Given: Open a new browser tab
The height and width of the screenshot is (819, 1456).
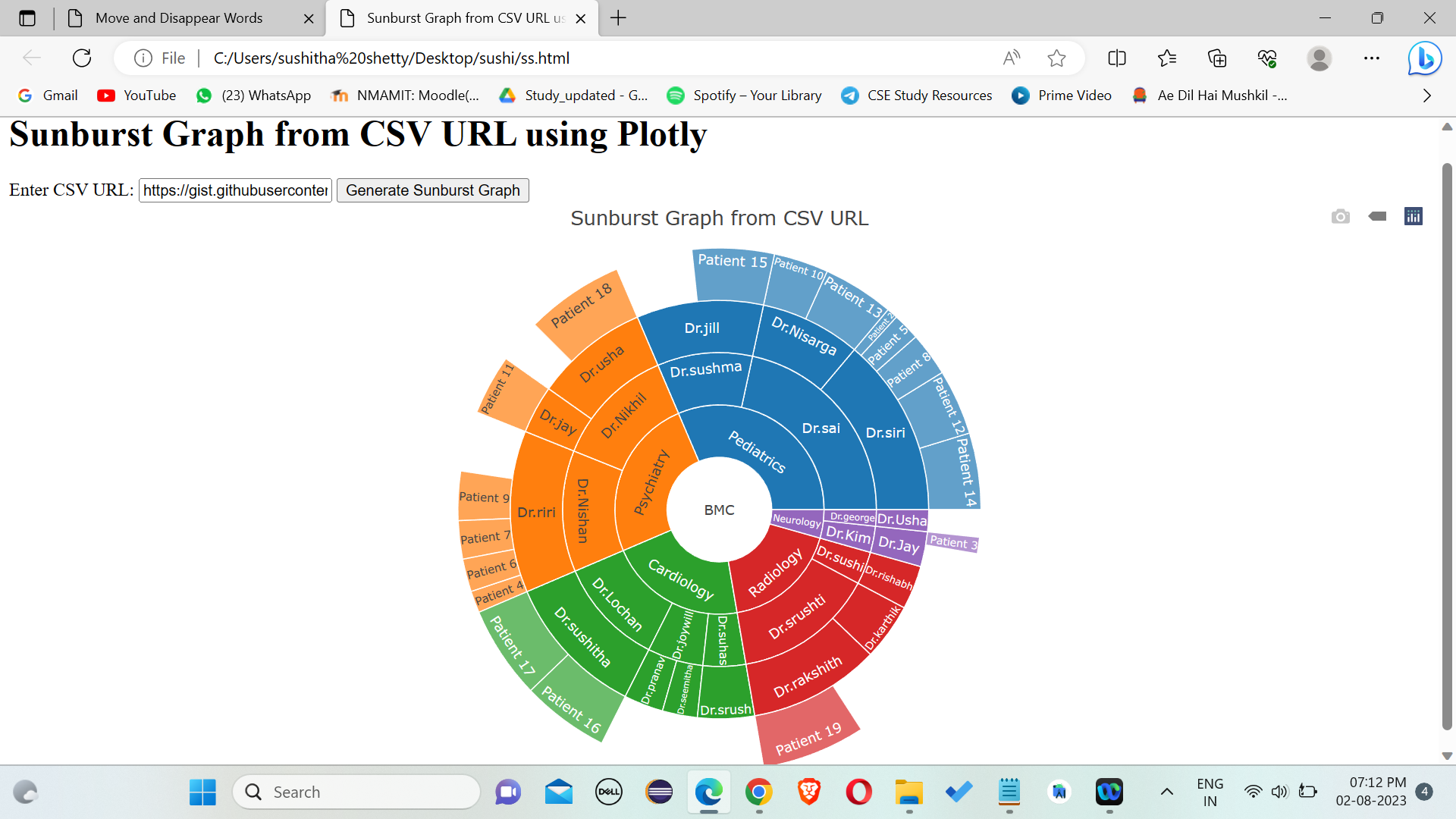Looking at the screenshot, I should pyautogui.click(x=618, y=18).
